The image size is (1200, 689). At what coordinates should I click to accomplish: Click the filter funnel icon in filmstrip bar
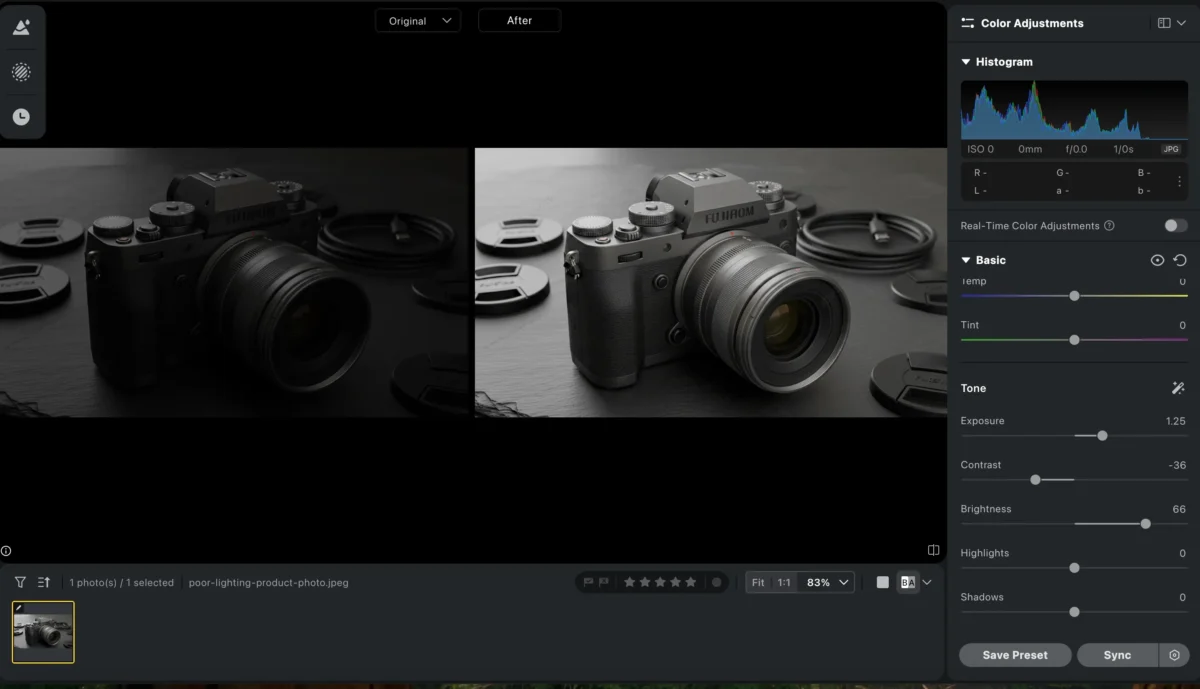(20, 582)
